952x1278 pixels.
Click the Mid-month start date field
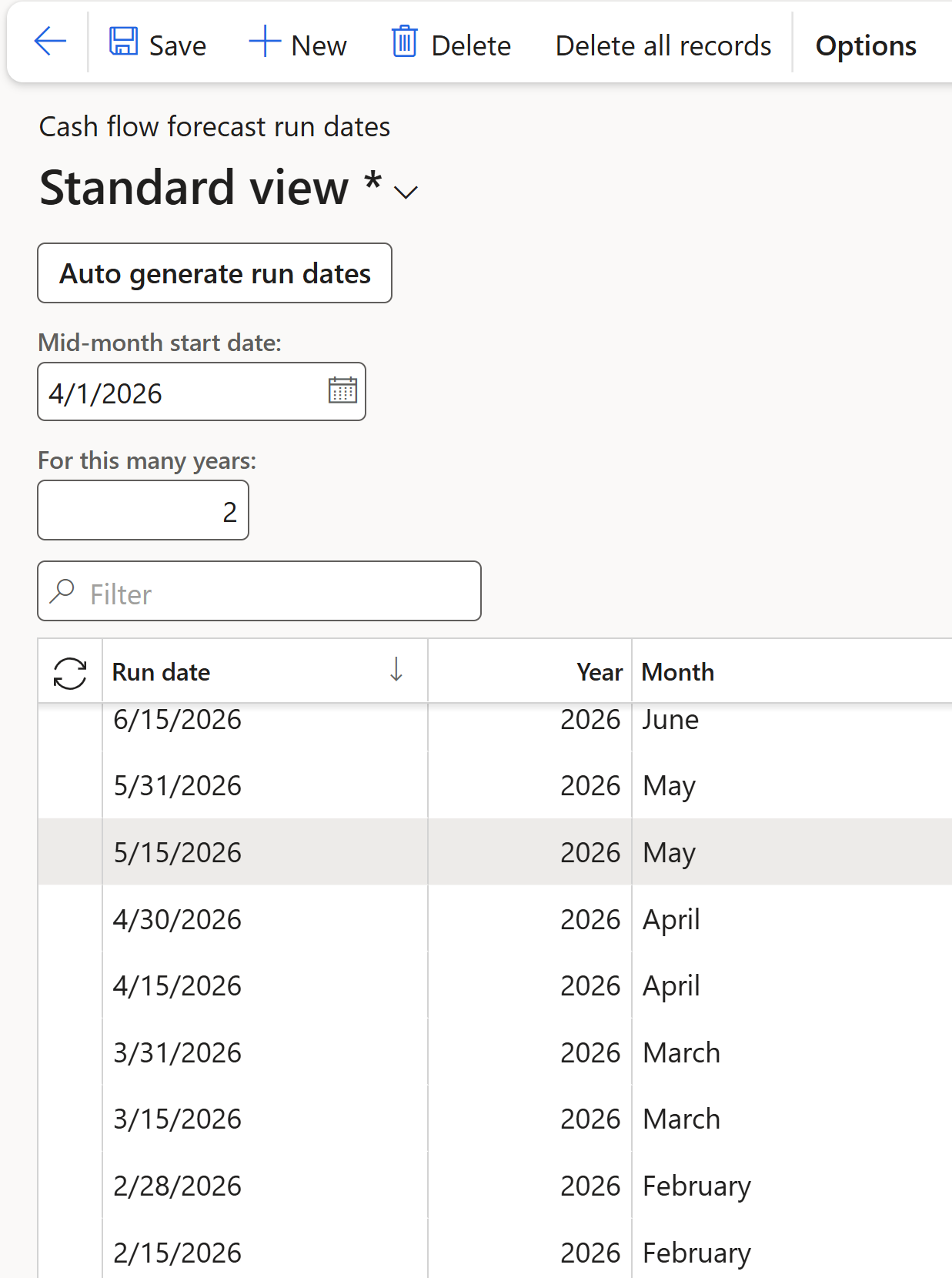coord(181,393)
